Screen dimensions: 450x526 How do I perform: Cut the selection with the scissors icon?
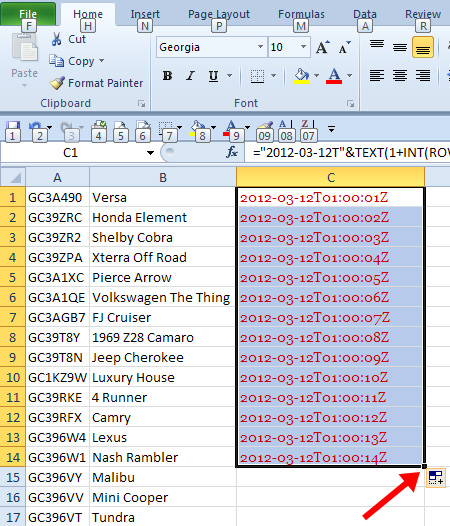click(56, 39)
